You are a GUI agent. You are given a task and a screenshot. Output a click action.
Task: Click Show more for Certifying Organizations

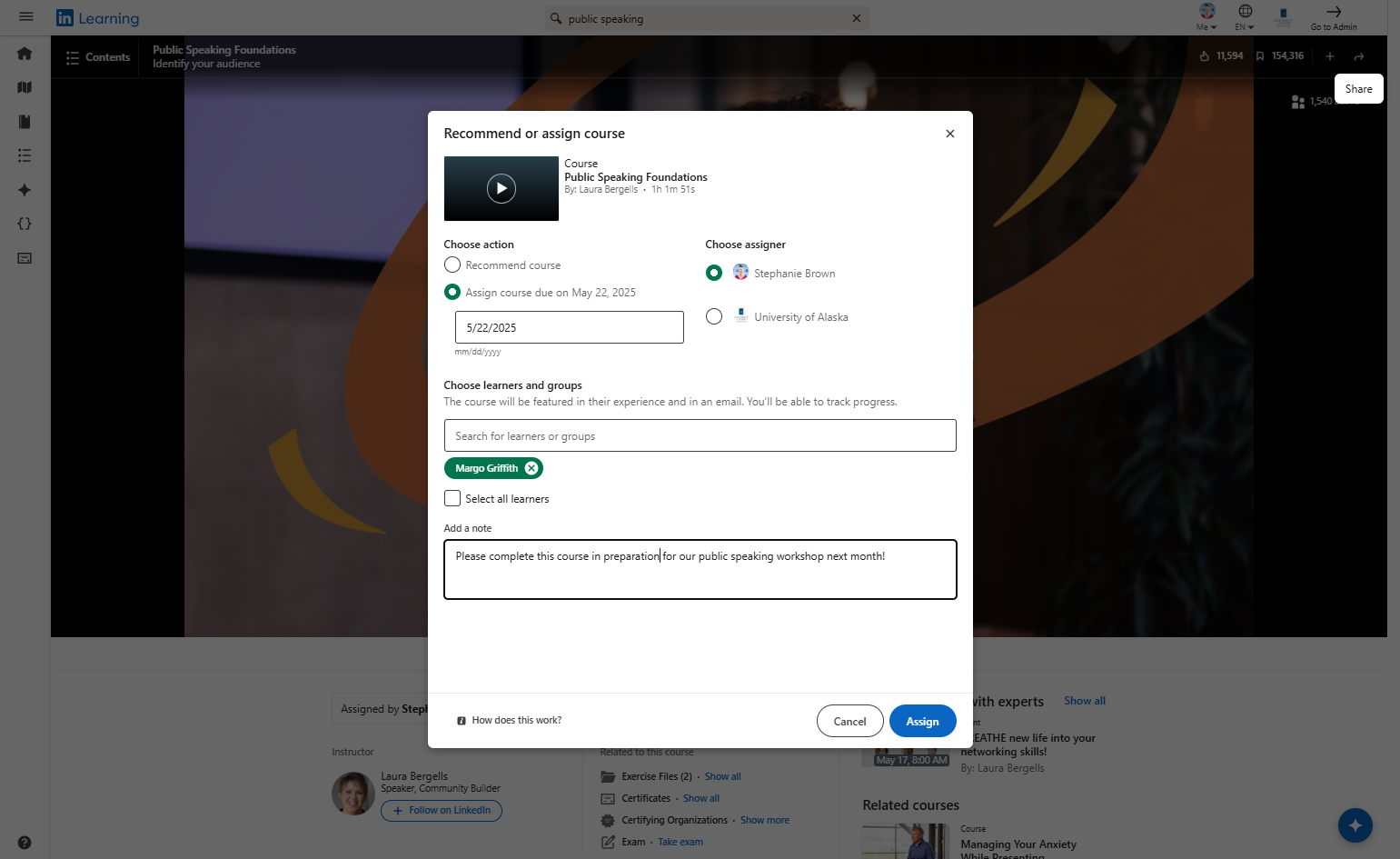(x=765, y=820)
